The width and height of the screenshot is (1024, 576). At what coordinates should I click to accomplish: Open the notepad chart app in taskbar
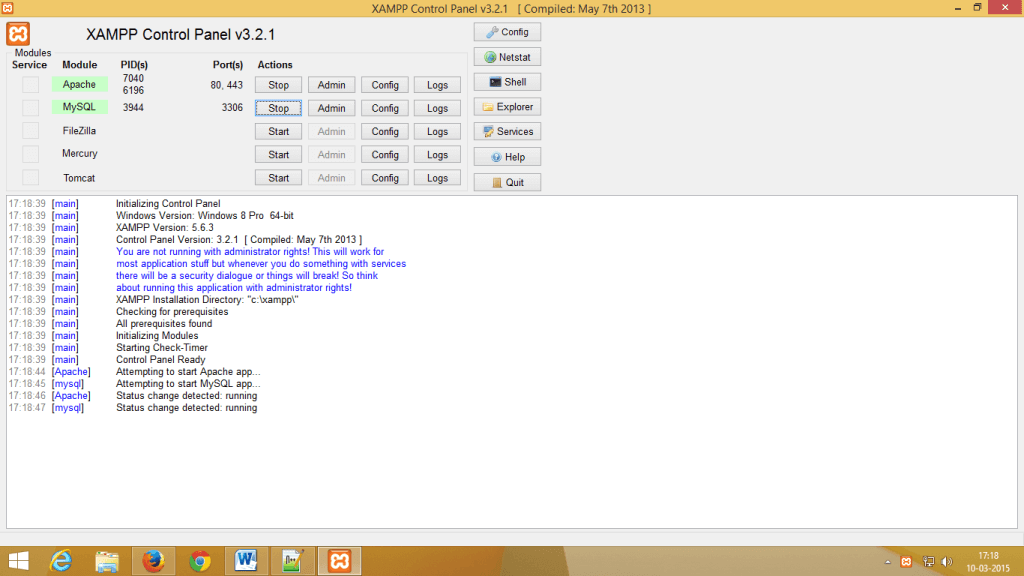point(293,561)
